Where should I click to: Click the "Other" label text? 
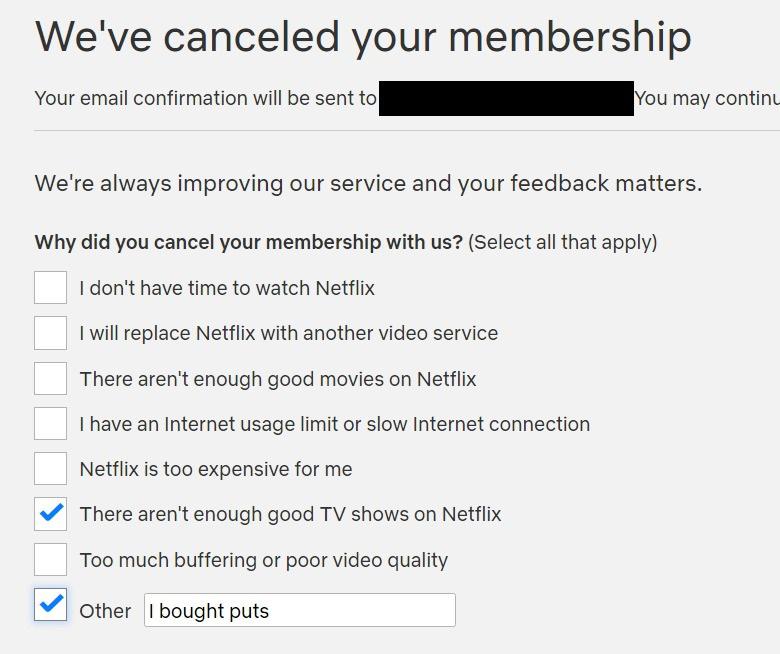105,611
